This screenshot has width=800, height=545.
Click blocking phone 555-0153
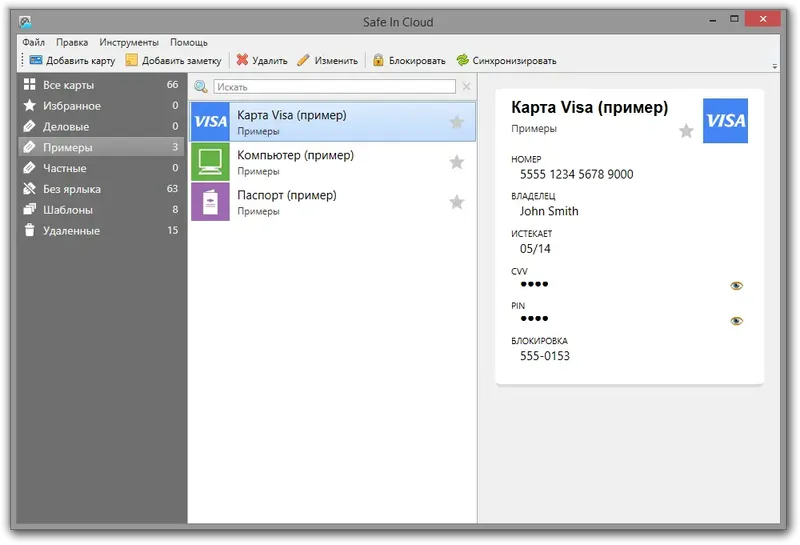click(x=545, y=356)
